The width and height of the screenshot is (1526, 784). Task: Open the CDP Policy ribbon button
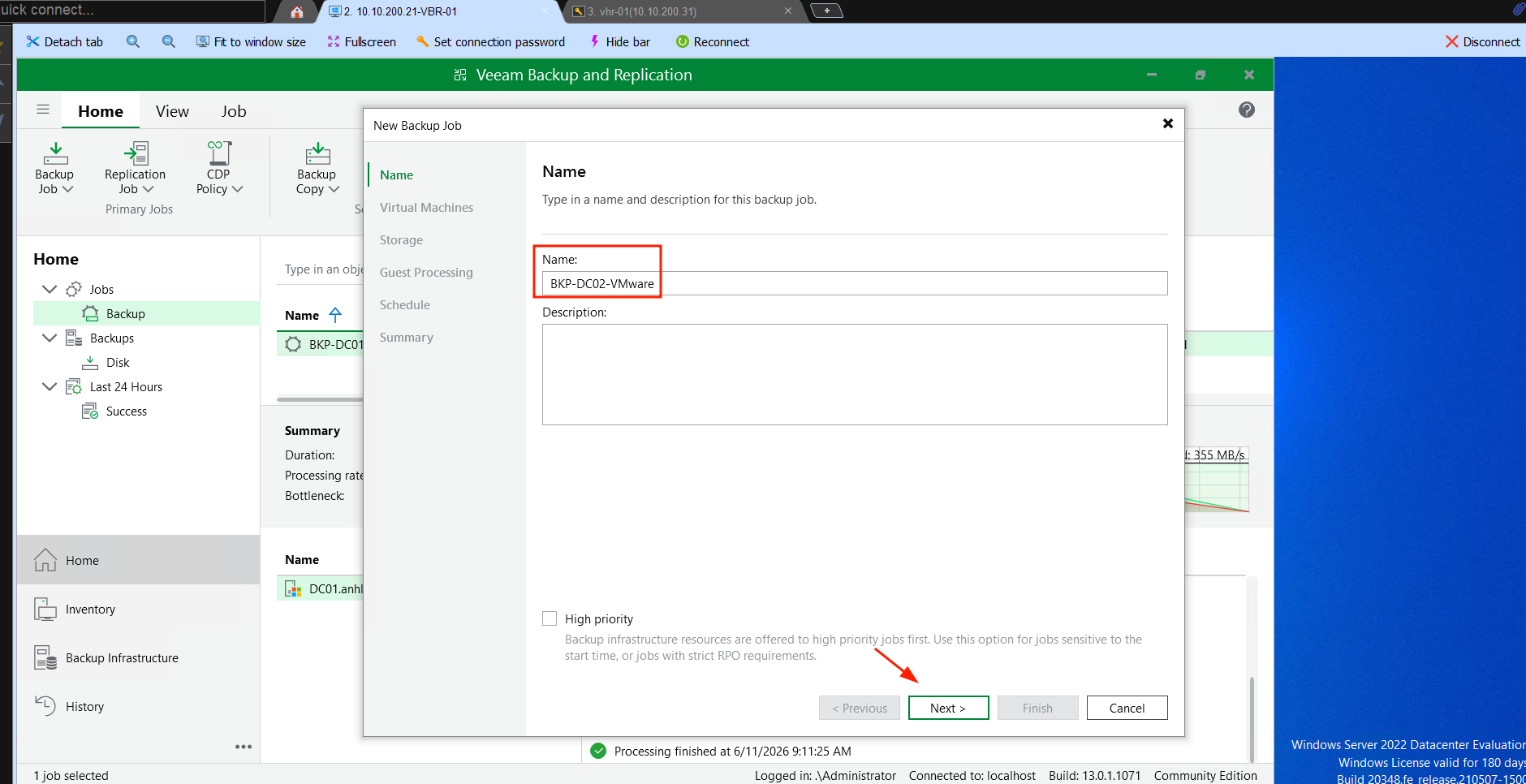[x=218, y=169]
